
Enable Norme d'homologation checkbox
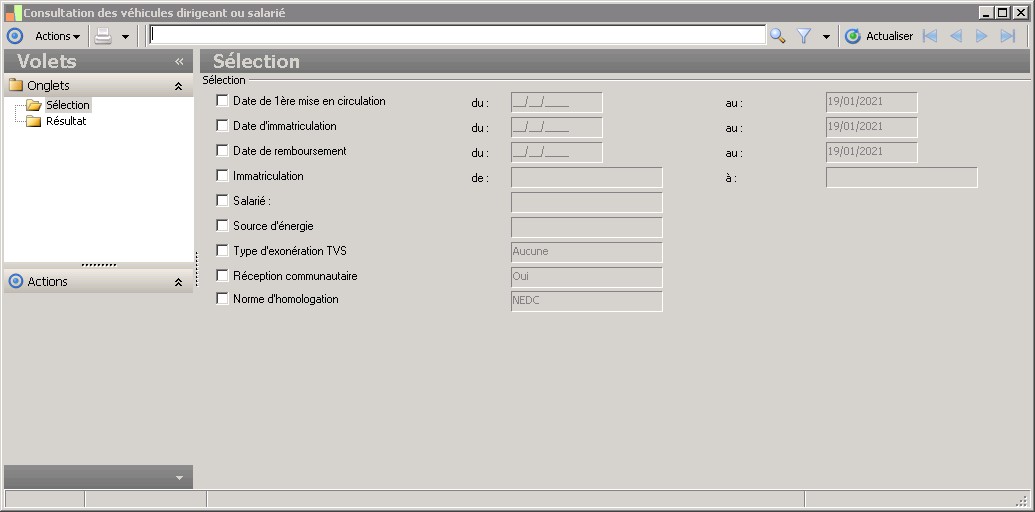point(222,298)
